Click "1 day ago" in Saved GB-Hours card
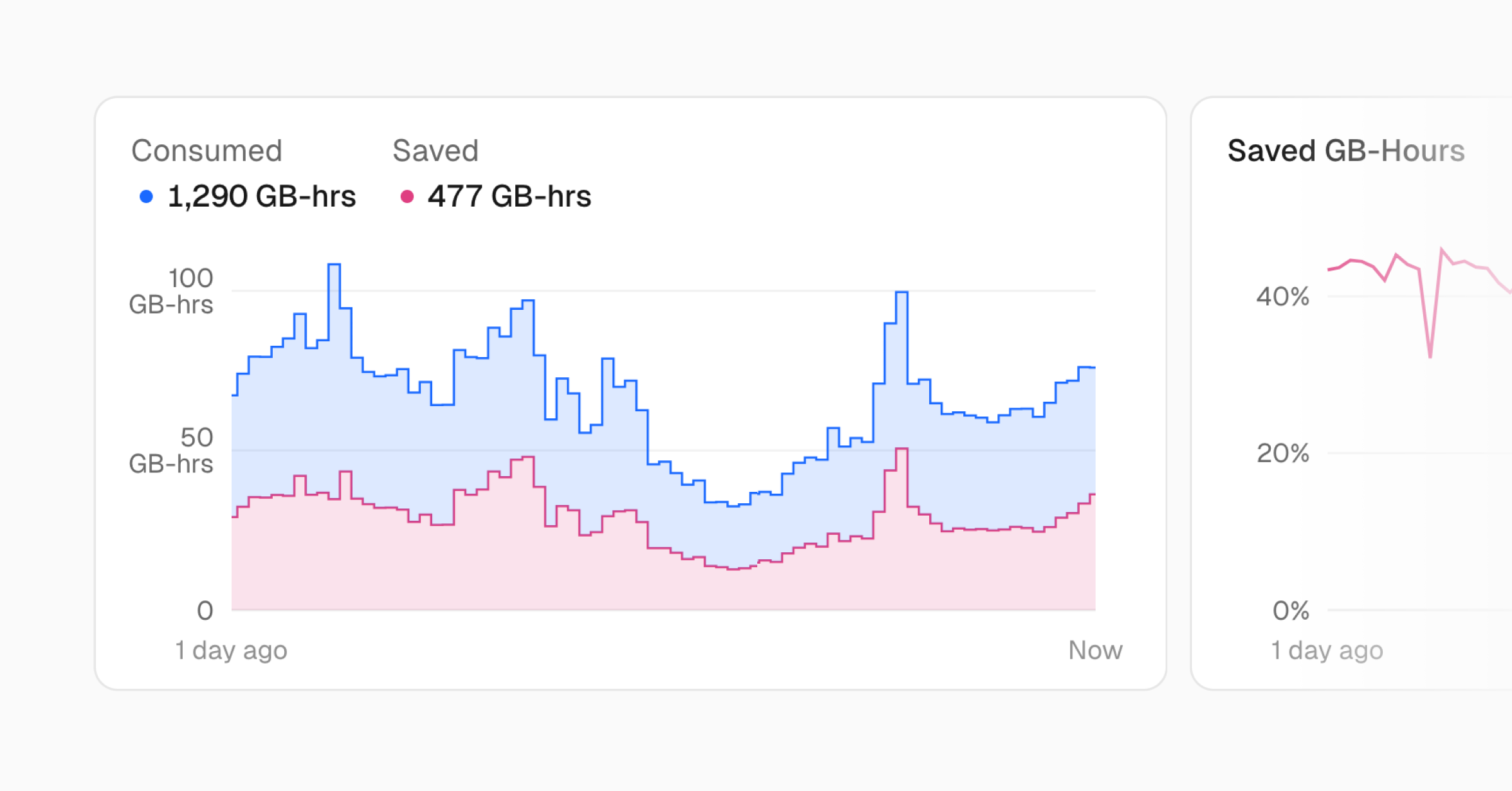Image resolution: width=1512 pixels, height=791 pixels. coord(1327,650)
